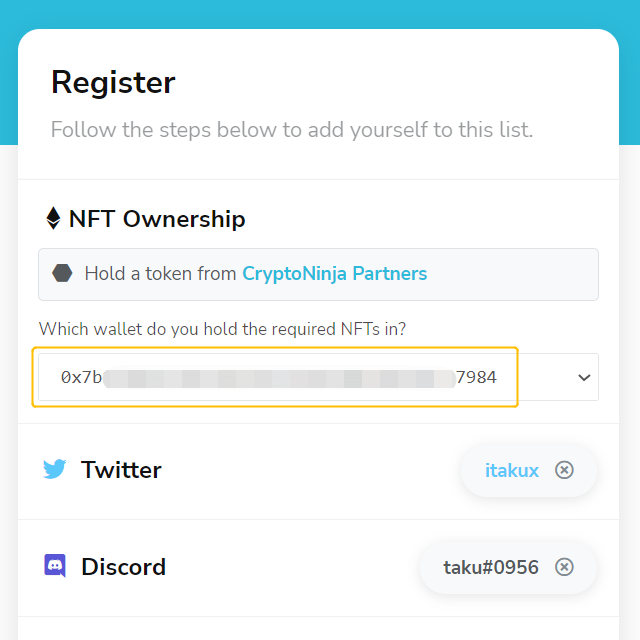640x640 pixels.
Task: Remove the linked Twitter account itakux
Action: pyautogui.click(x=564, y=470)
